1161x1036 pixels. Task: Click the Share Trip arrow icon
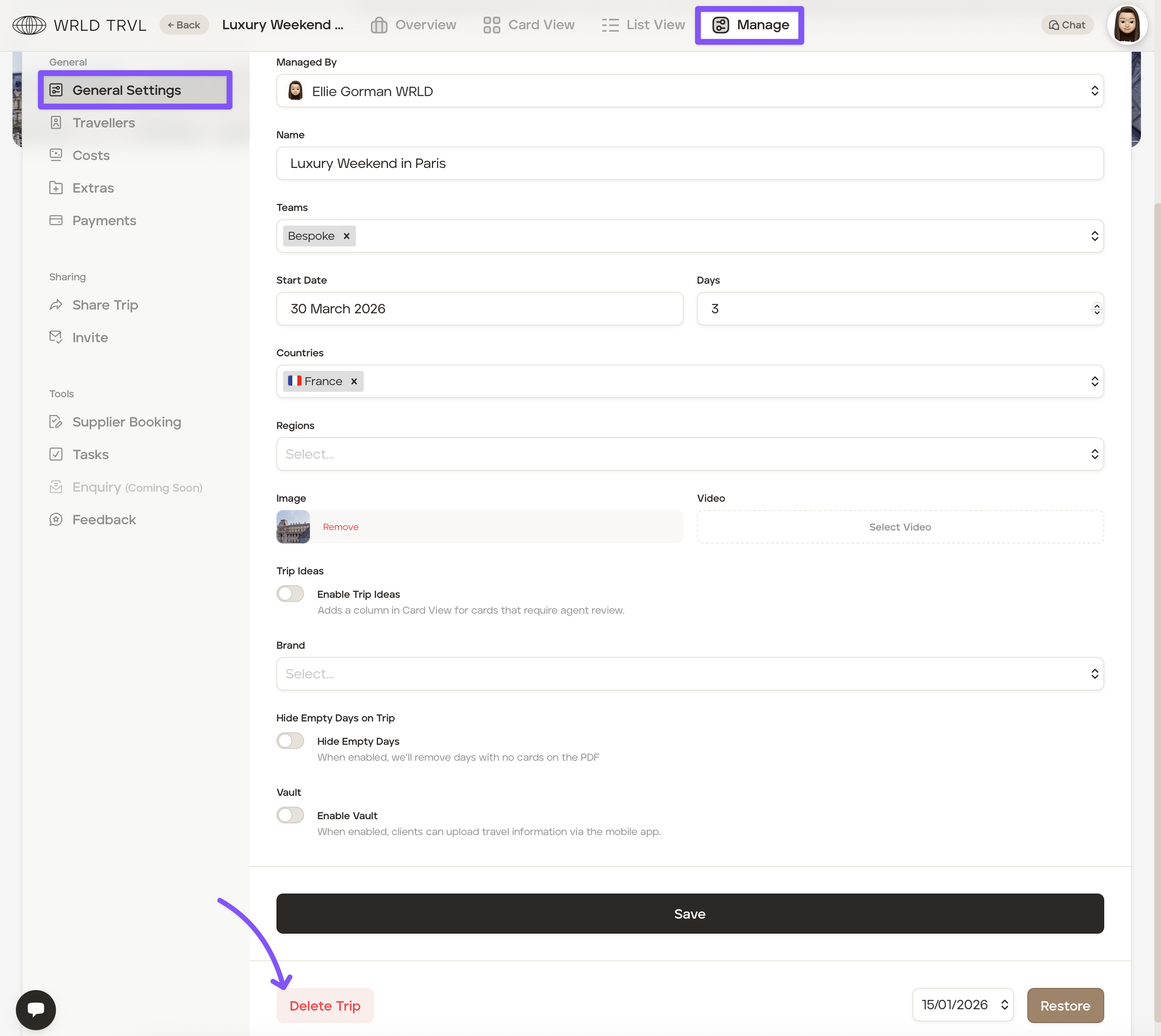tap(56, 305)
